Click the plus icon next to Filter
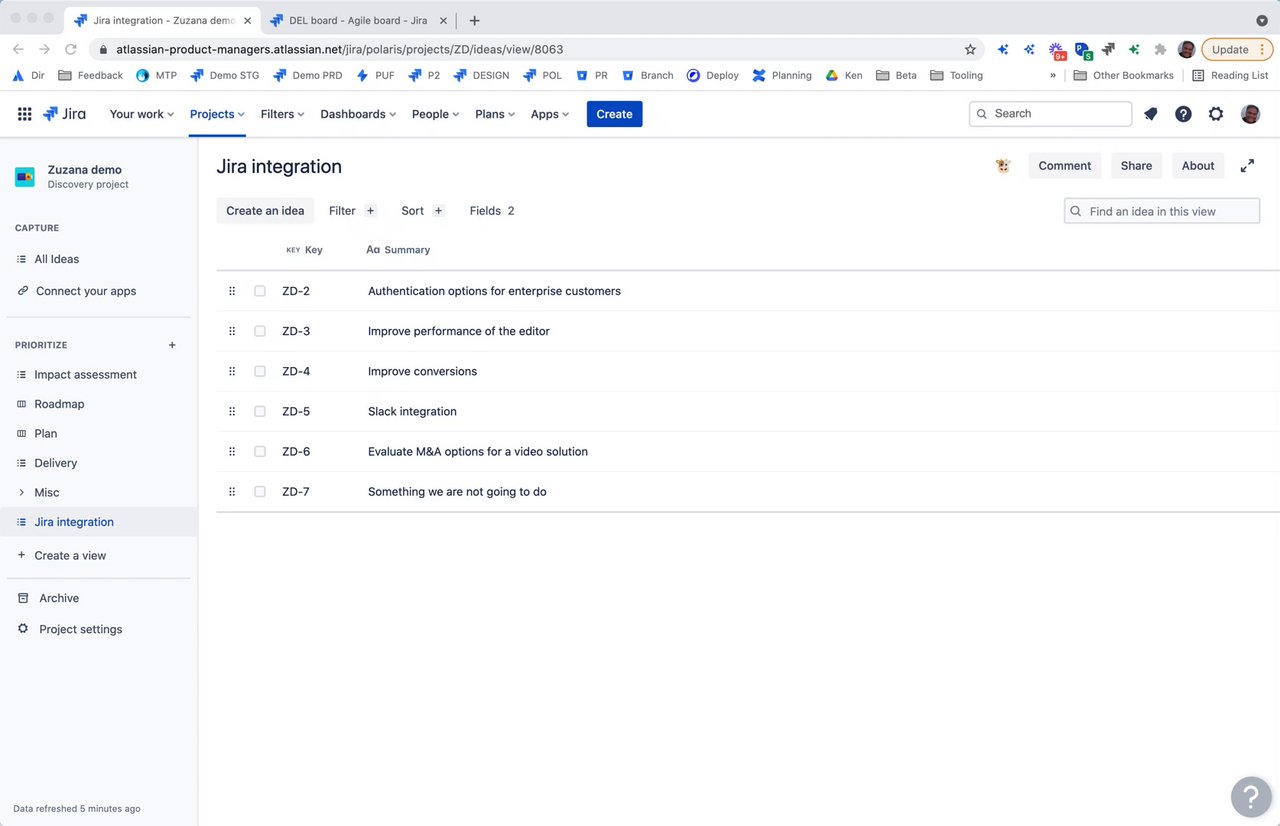1280x826 pixels. [x=370, y=211]
